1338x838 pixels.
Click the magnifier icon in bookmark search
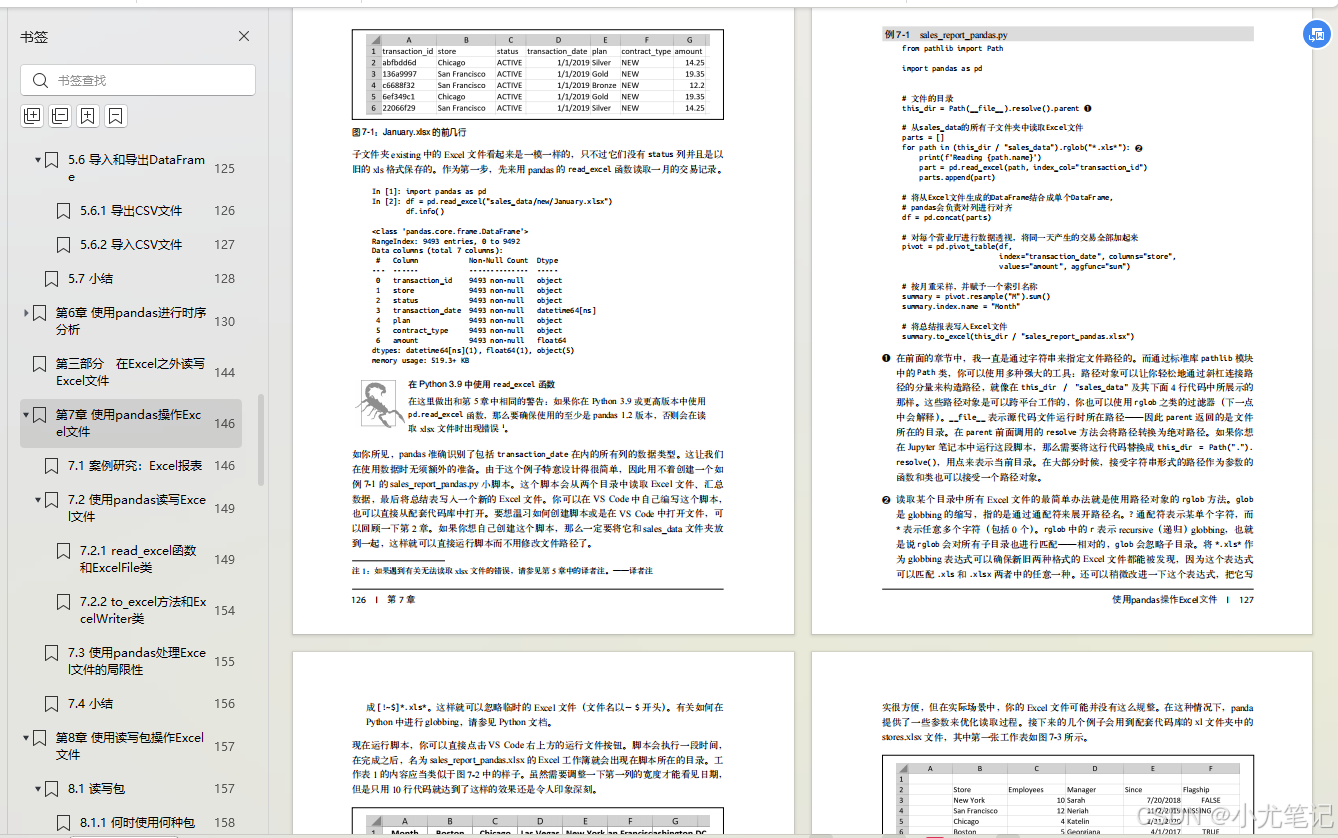point(40,80)
